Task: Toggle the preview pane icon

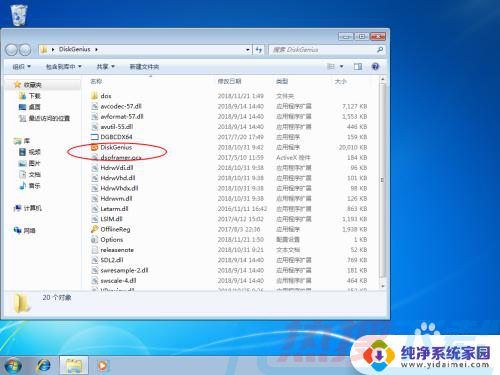Action: point(358,67)
